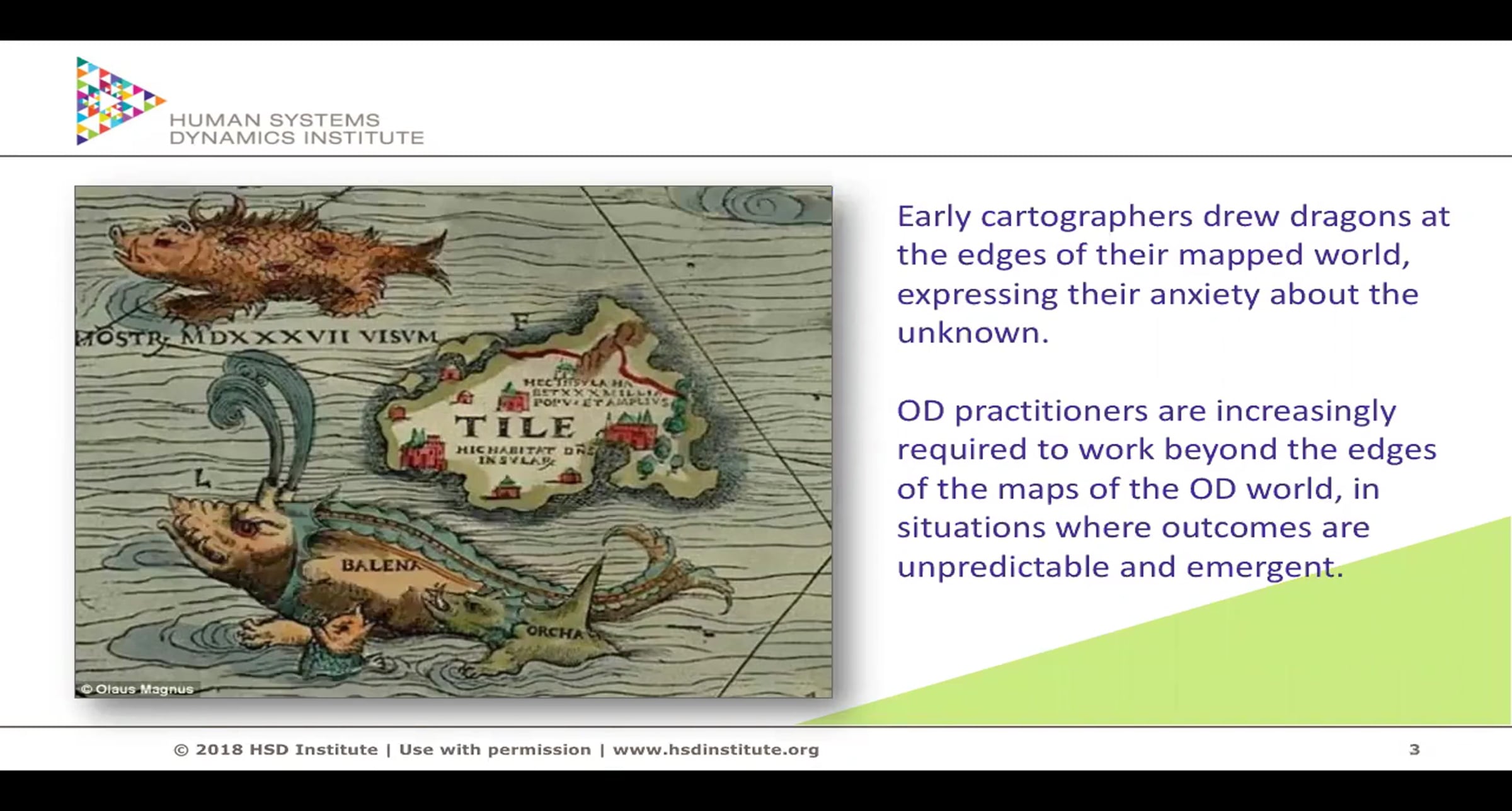Click the 'Early cartographers drew dragons' paragraph

pos(1173,275)
